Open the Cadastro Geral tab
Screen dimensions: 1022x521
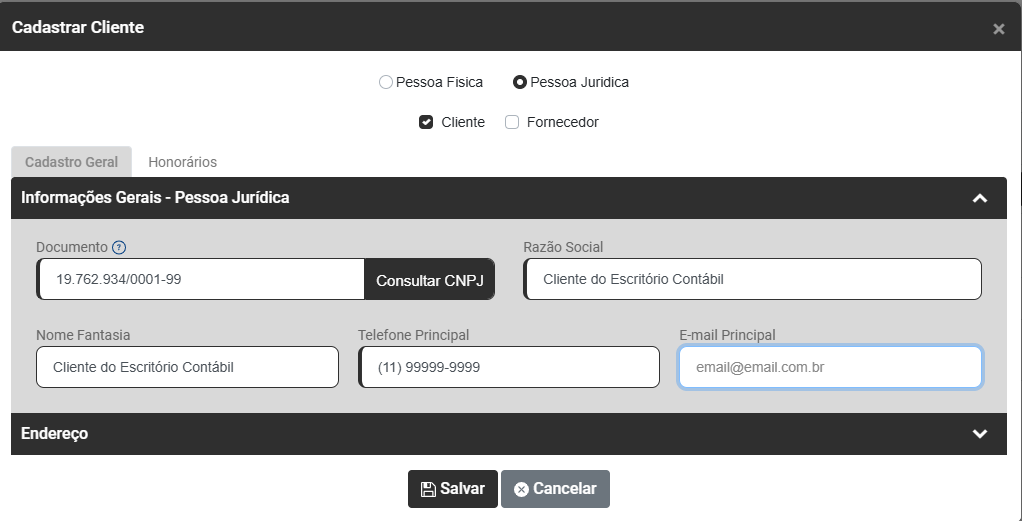pyautogui.click(x=71, y=162)
